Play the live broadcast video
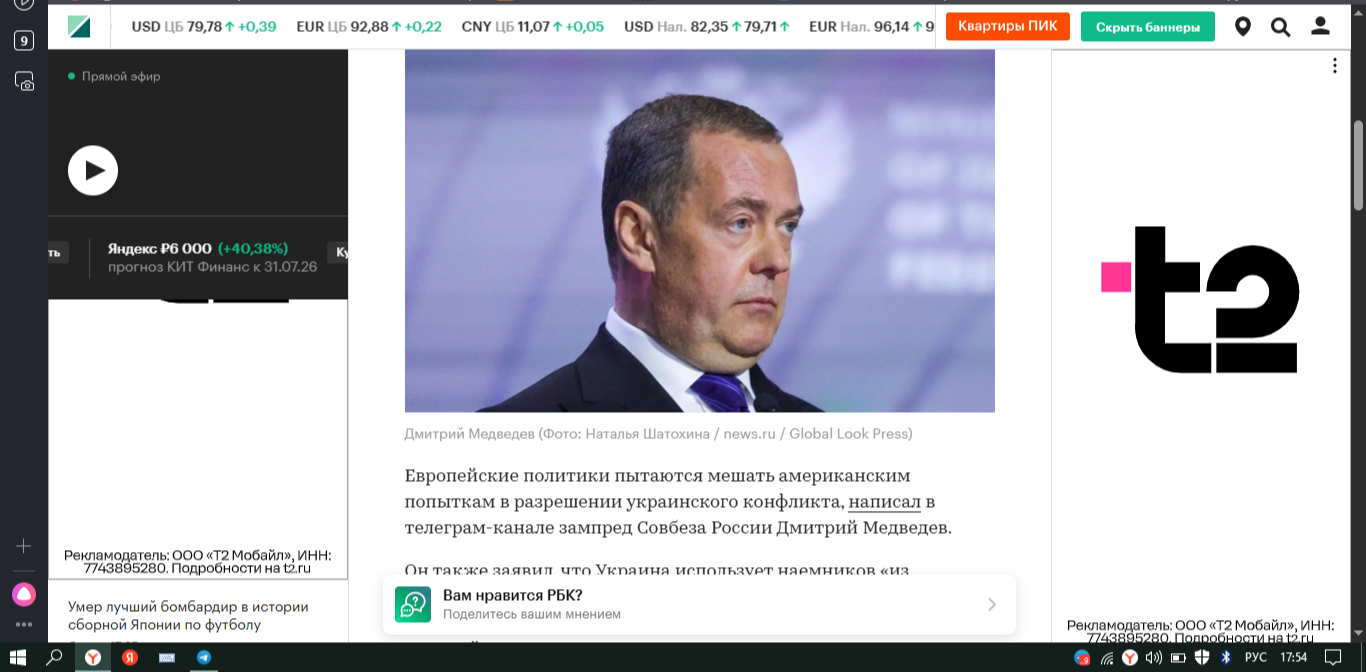 (93, 170)
